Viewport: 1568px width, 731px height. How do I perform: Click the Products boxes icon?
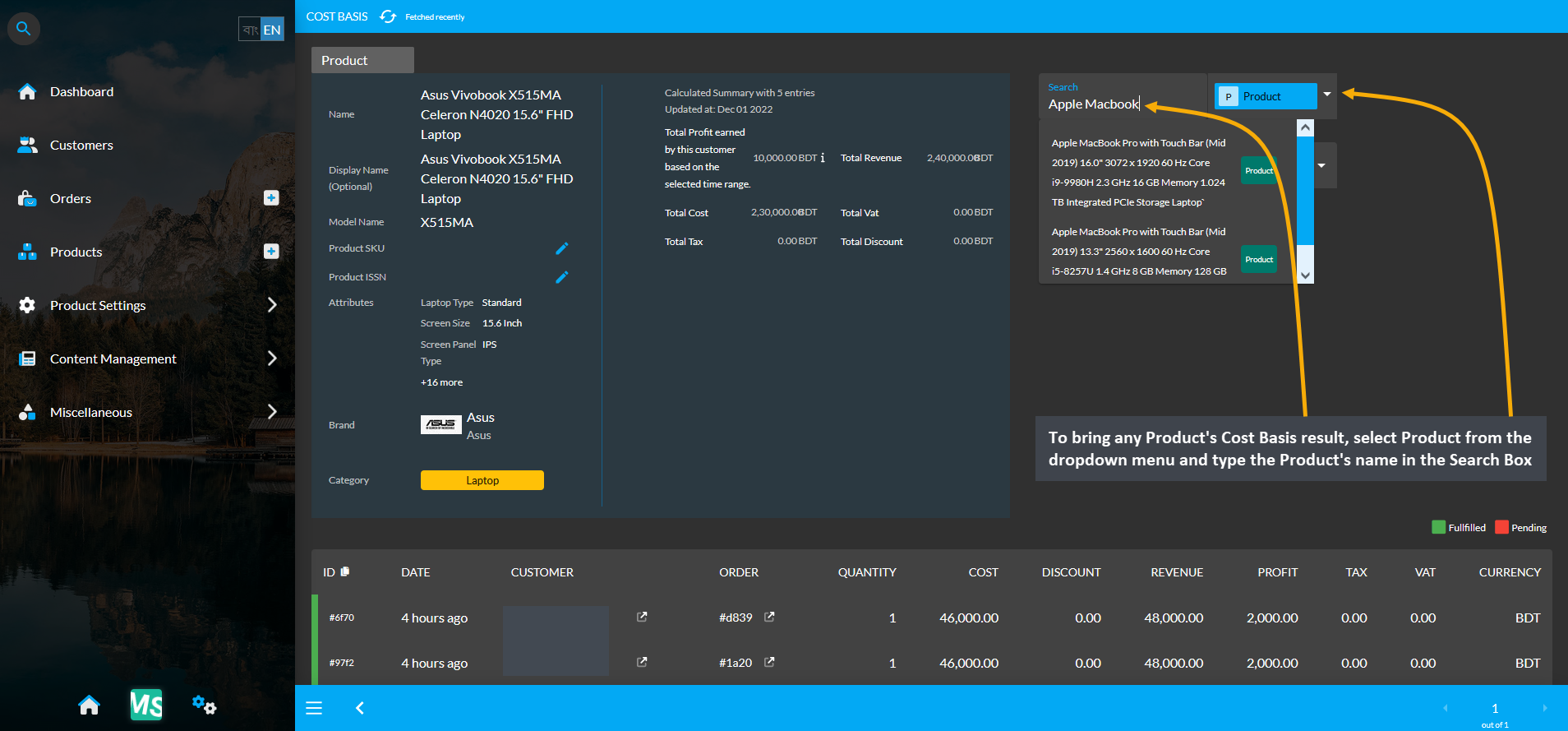click(x=27, y=252)
